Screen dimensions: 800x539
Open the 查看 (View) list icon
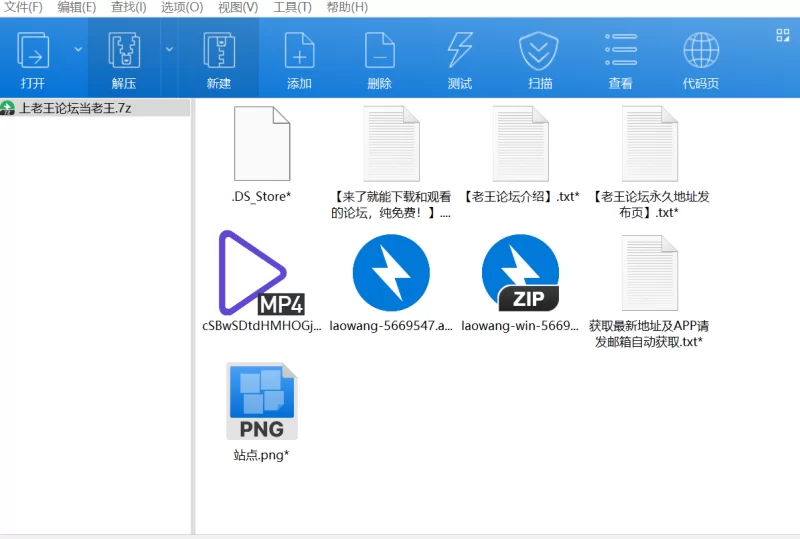[620, 50]
